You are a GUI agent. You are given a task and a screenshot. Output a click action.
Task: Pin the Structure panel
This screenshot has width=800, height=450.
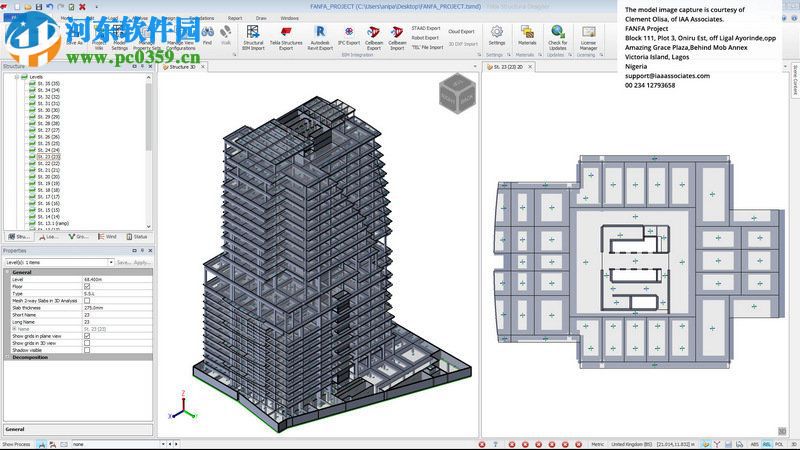142,66
